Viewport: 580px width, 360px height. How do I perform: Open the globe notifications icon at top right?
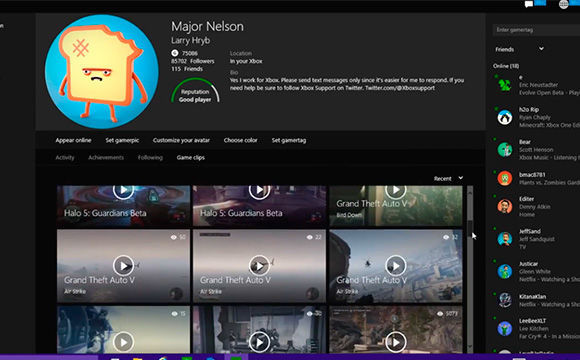[x=563, y=4]
